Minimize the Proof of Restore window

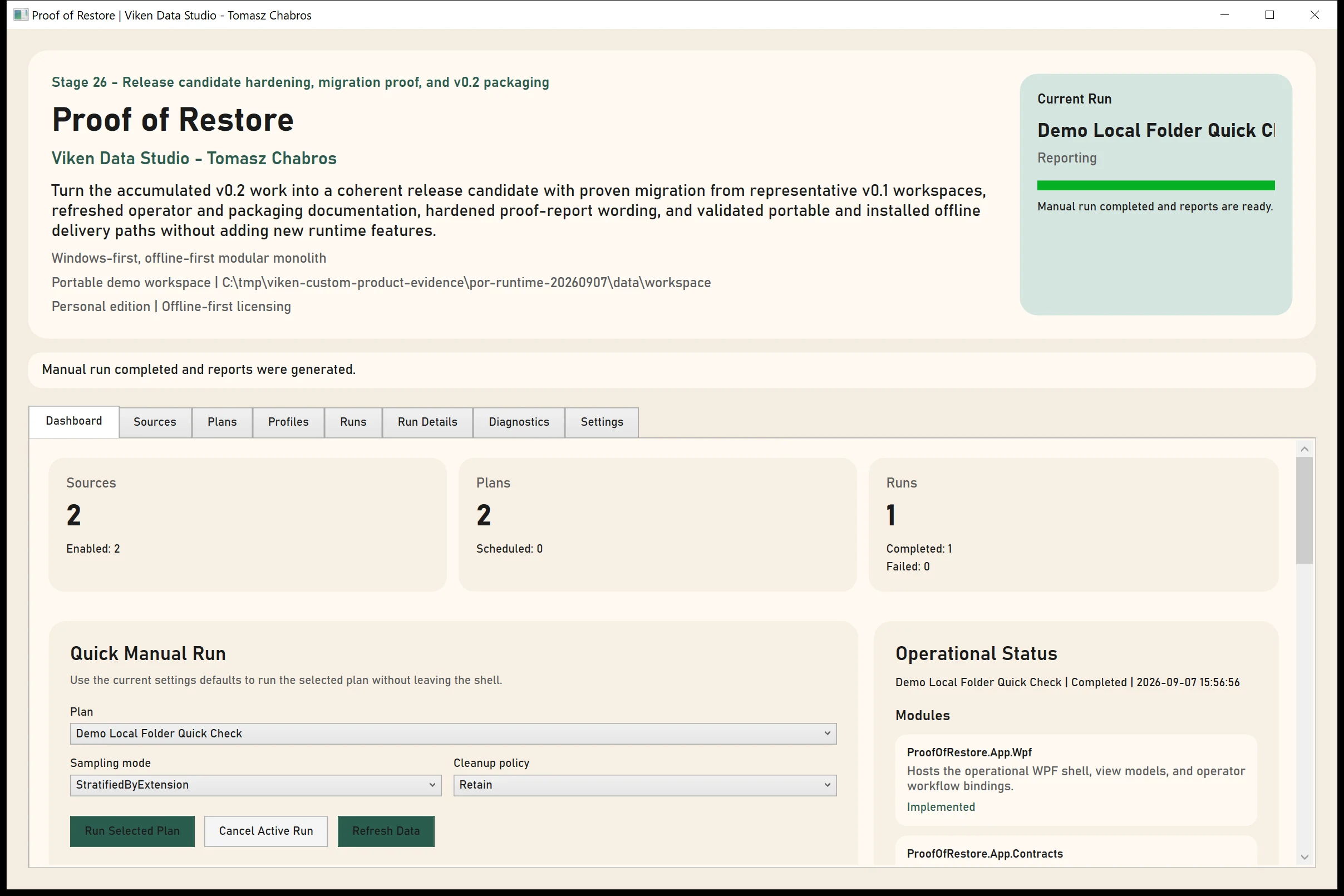[1224, 15]
